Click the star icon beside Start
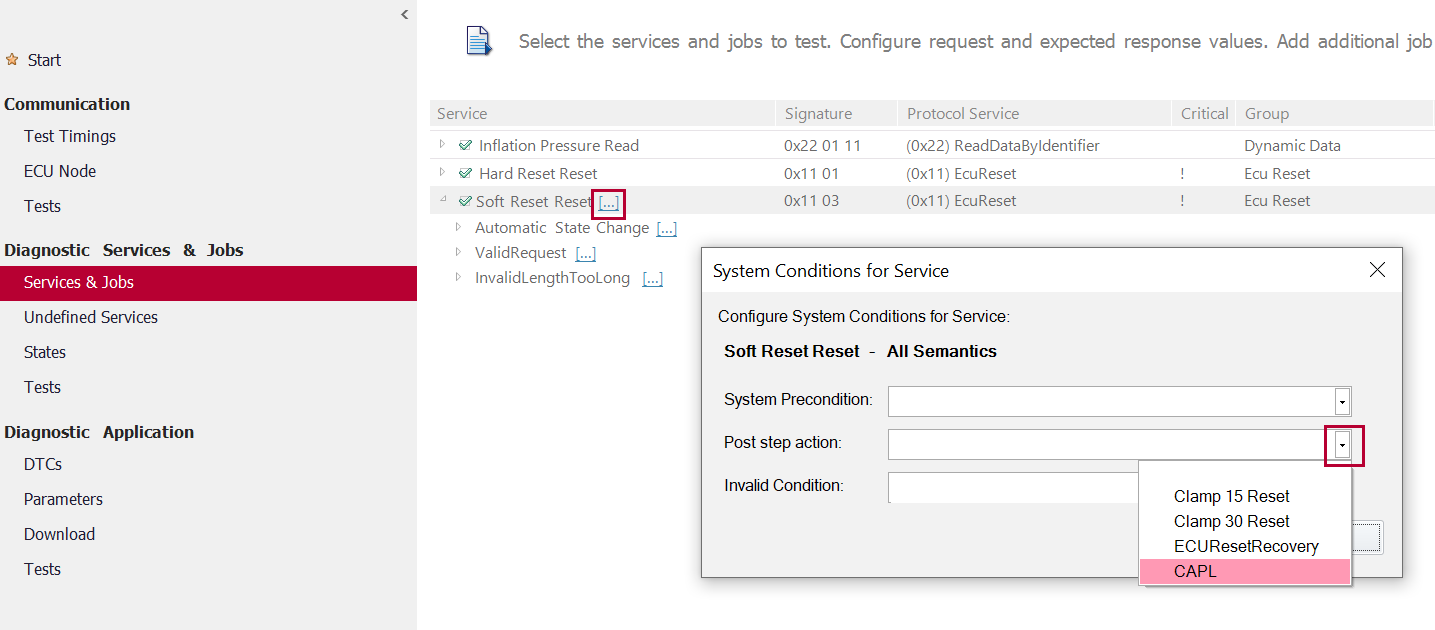 12,60
